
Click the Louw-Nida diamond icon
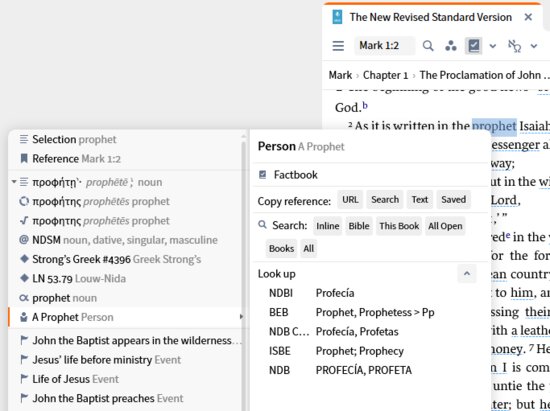point(24,278)
